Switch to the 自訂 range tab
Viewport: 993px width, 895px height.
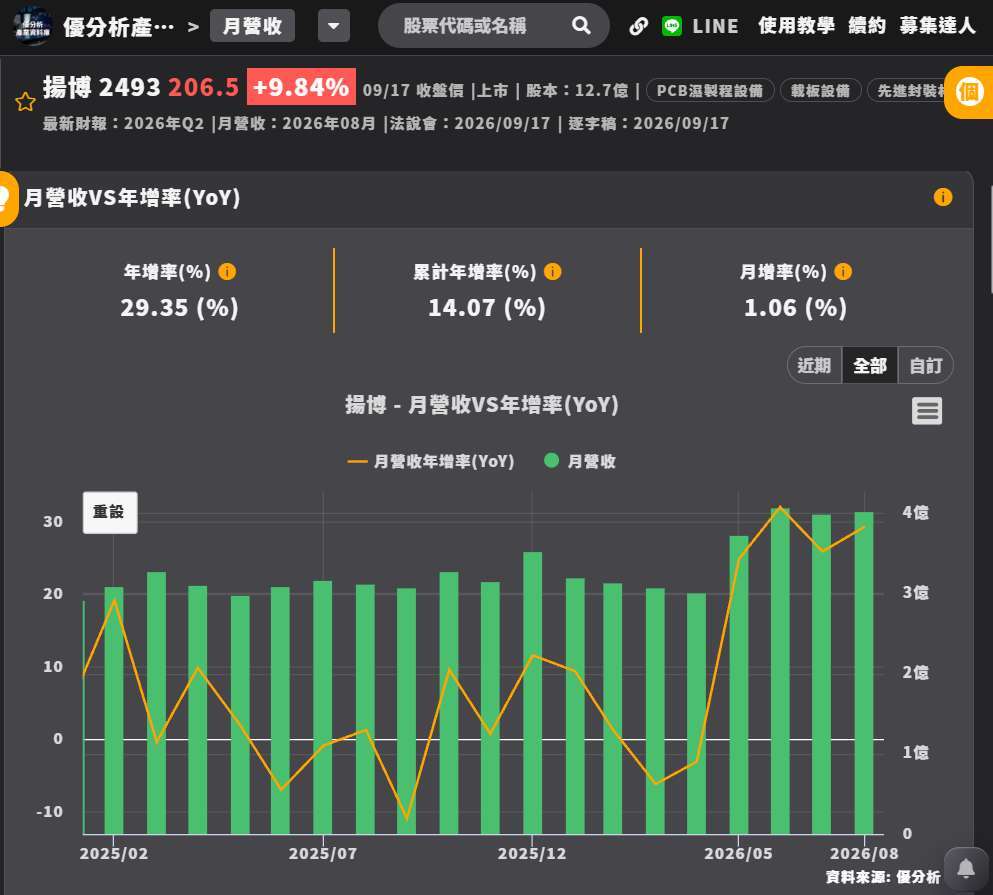[x=925, y=365]
